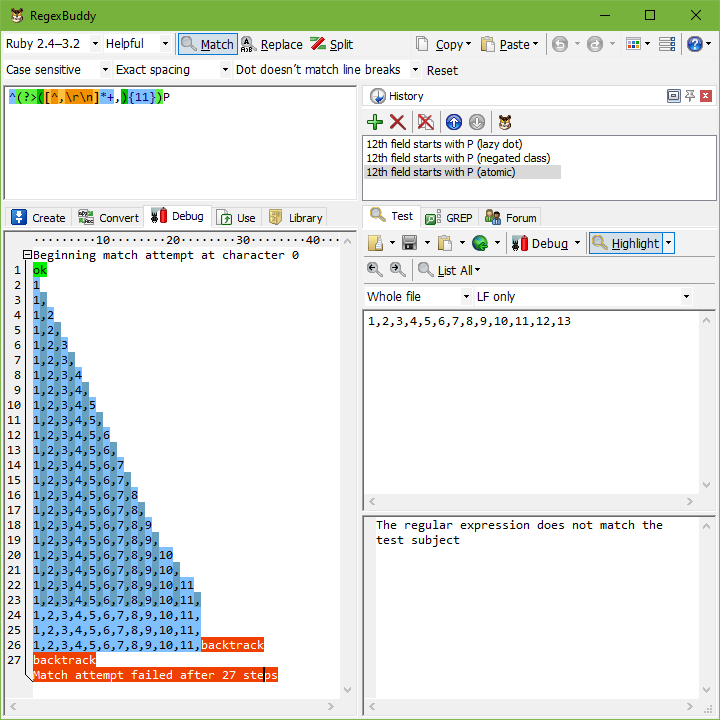Click the undo icon
This screenshot has width=720, height=720.
(x=560, y=44)
